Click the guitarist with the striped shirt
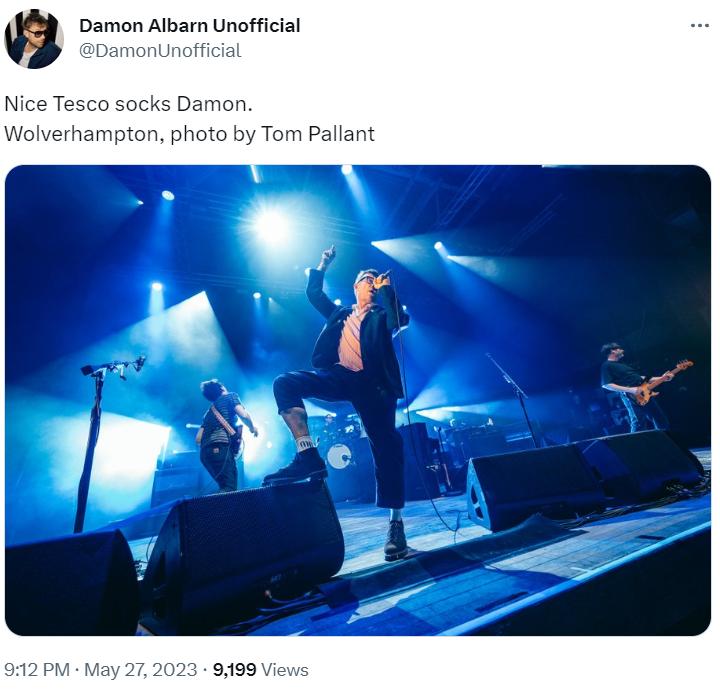The height and width of the screenshot is (689, 720). pos(220,428)
